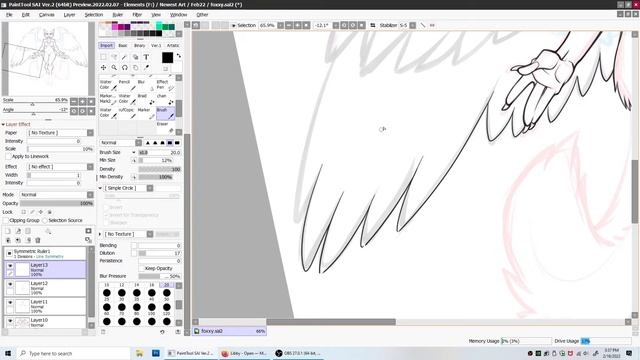Click the Windows search box in taskbar
The image size is (640, 360).
pos(73,353)
